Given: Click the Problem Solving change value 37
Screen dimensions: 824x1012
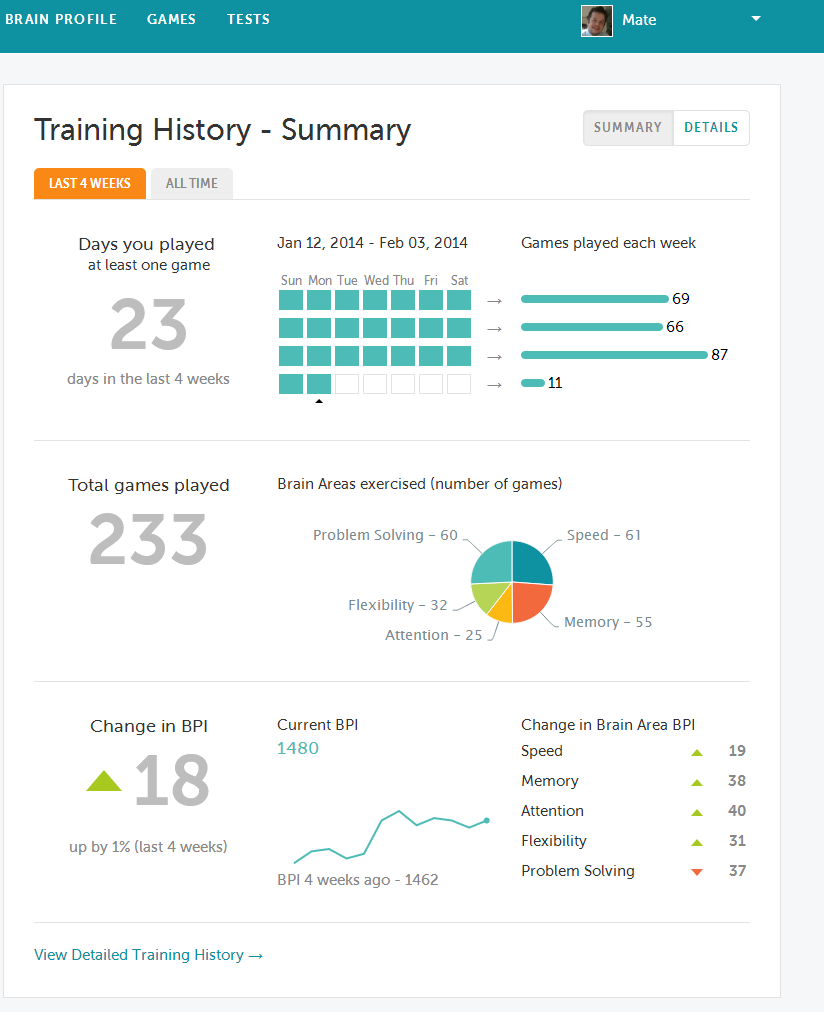Looking at the screenshot, I should (x=737, y=871).
